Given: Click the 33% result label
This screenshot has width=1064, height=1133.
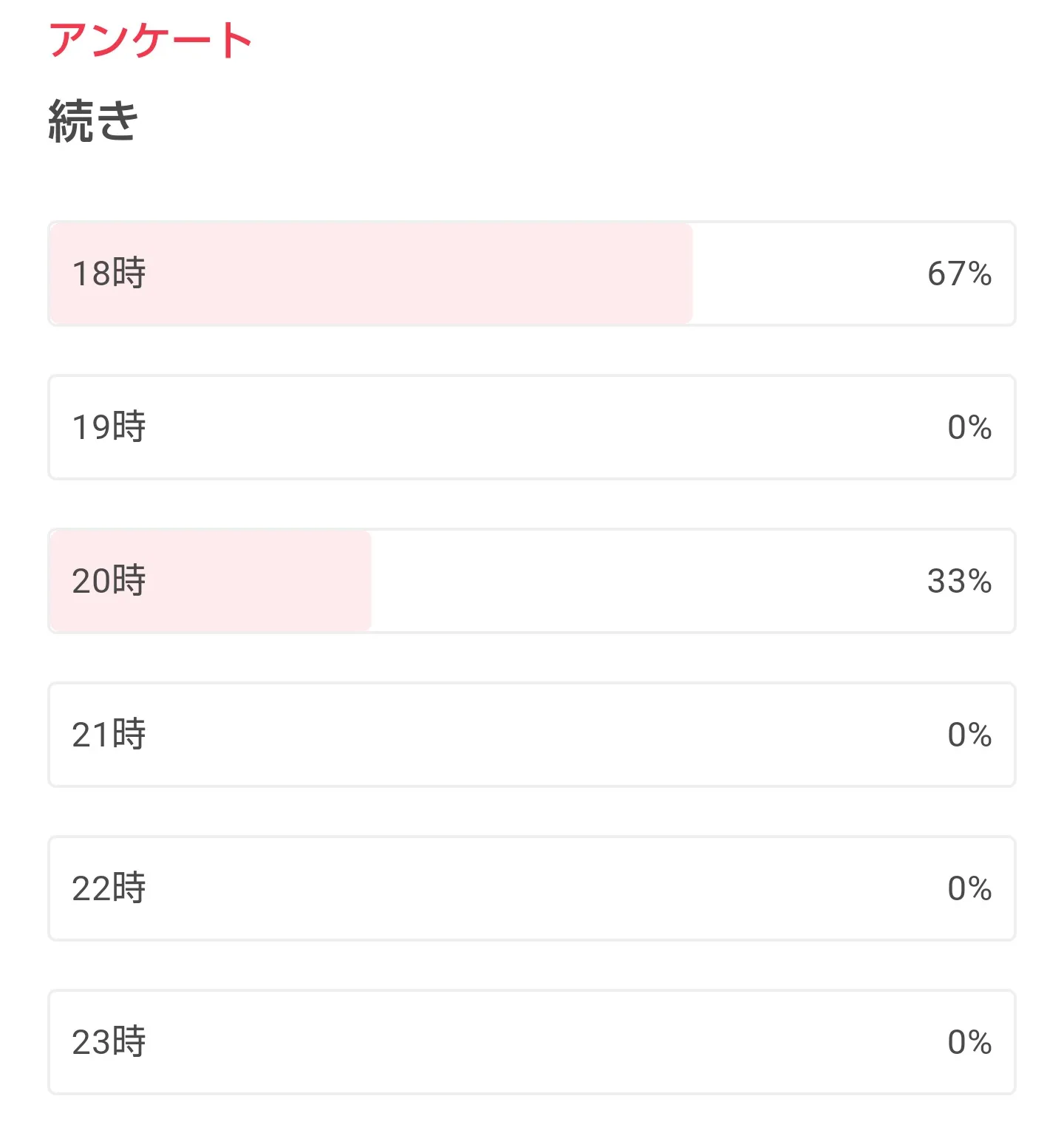Looking at the screenshot, I should tap(959, 582).
